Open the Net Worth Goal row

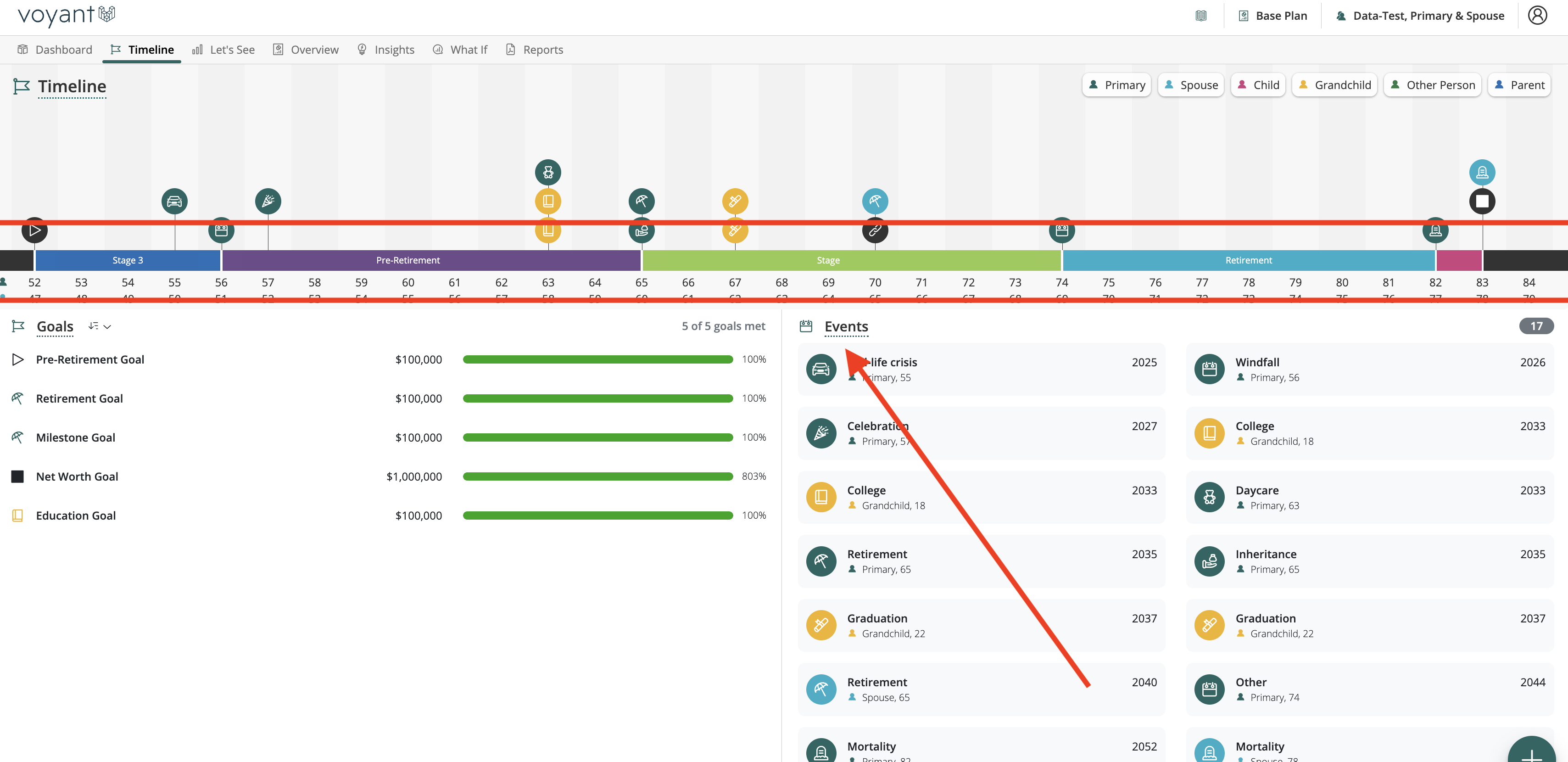click(77, 476)
